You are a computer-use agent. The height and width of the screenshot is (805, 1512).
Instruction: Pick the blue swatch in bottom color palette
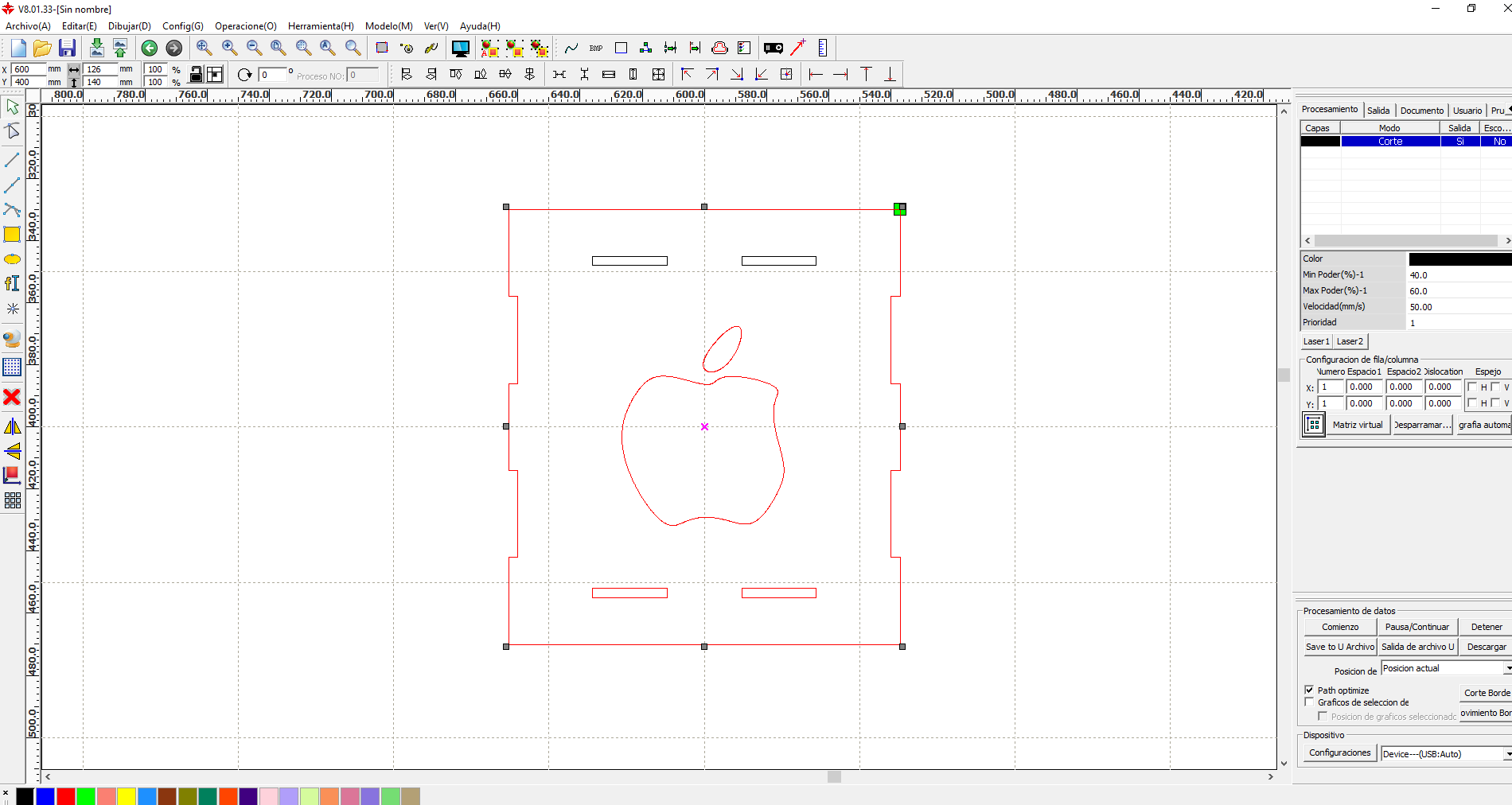(x=45, y=796)
